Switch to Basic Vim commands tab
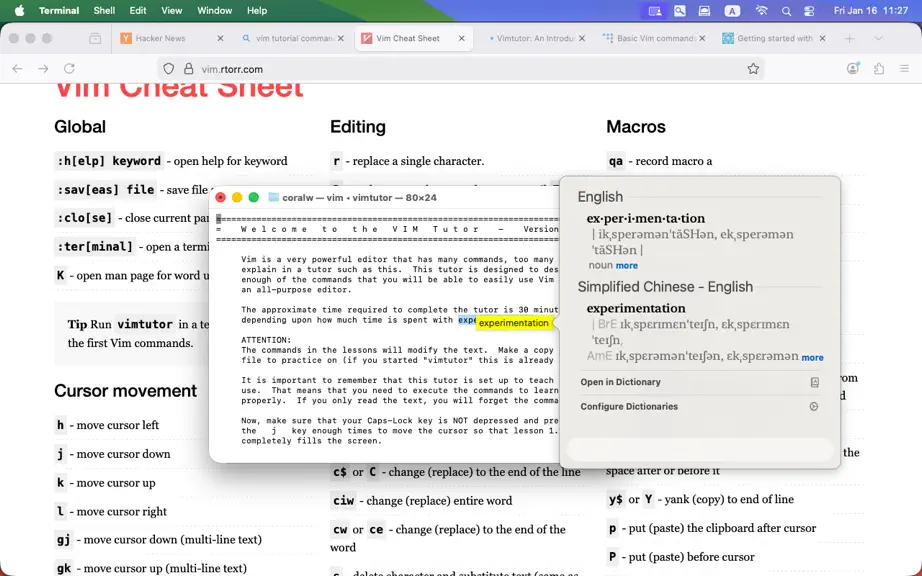Image resolution: width=922 pixels, height=576 pixels. click(x=656, y=38)
